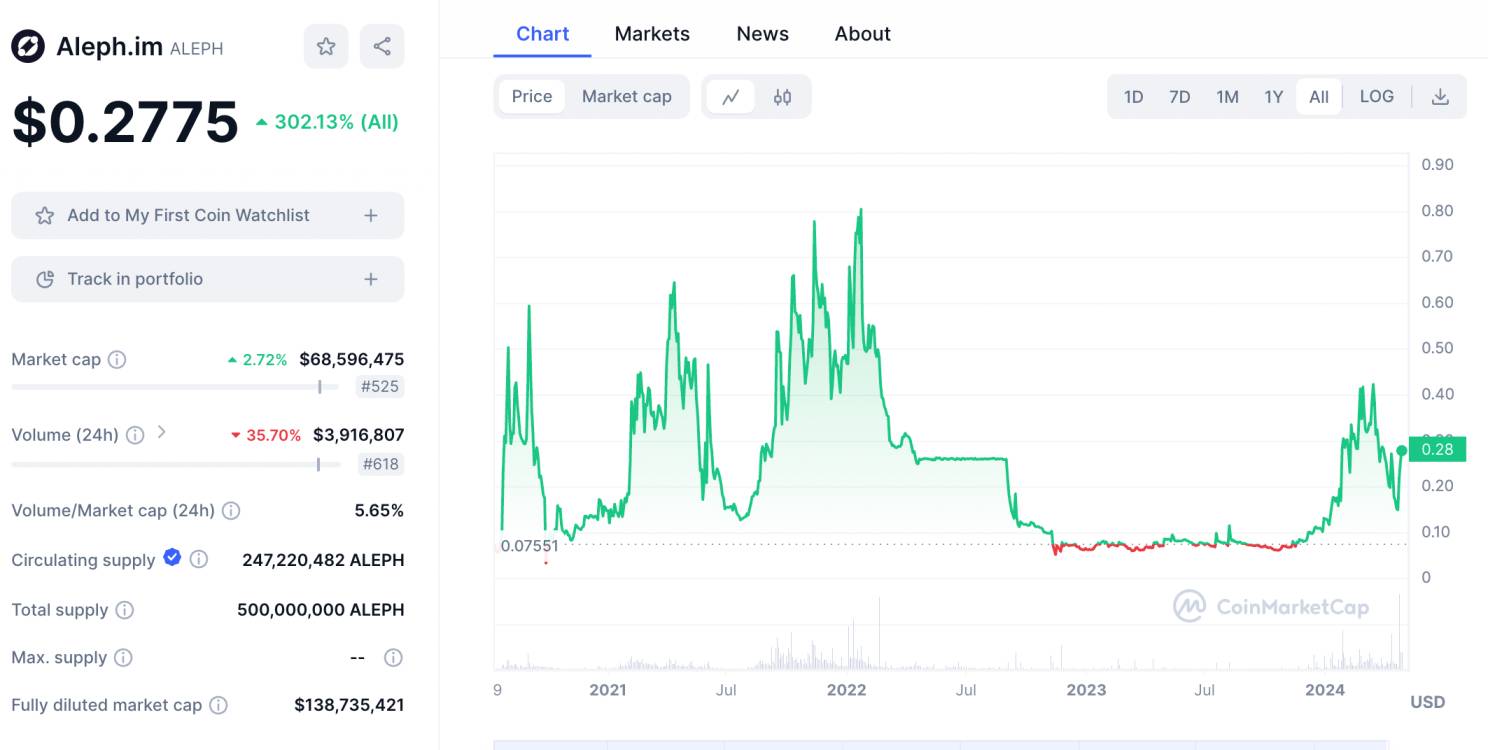This screenshot has width=1488, height=750.
Task: Click the USD currency label
Action: [x=1428, y=702]
